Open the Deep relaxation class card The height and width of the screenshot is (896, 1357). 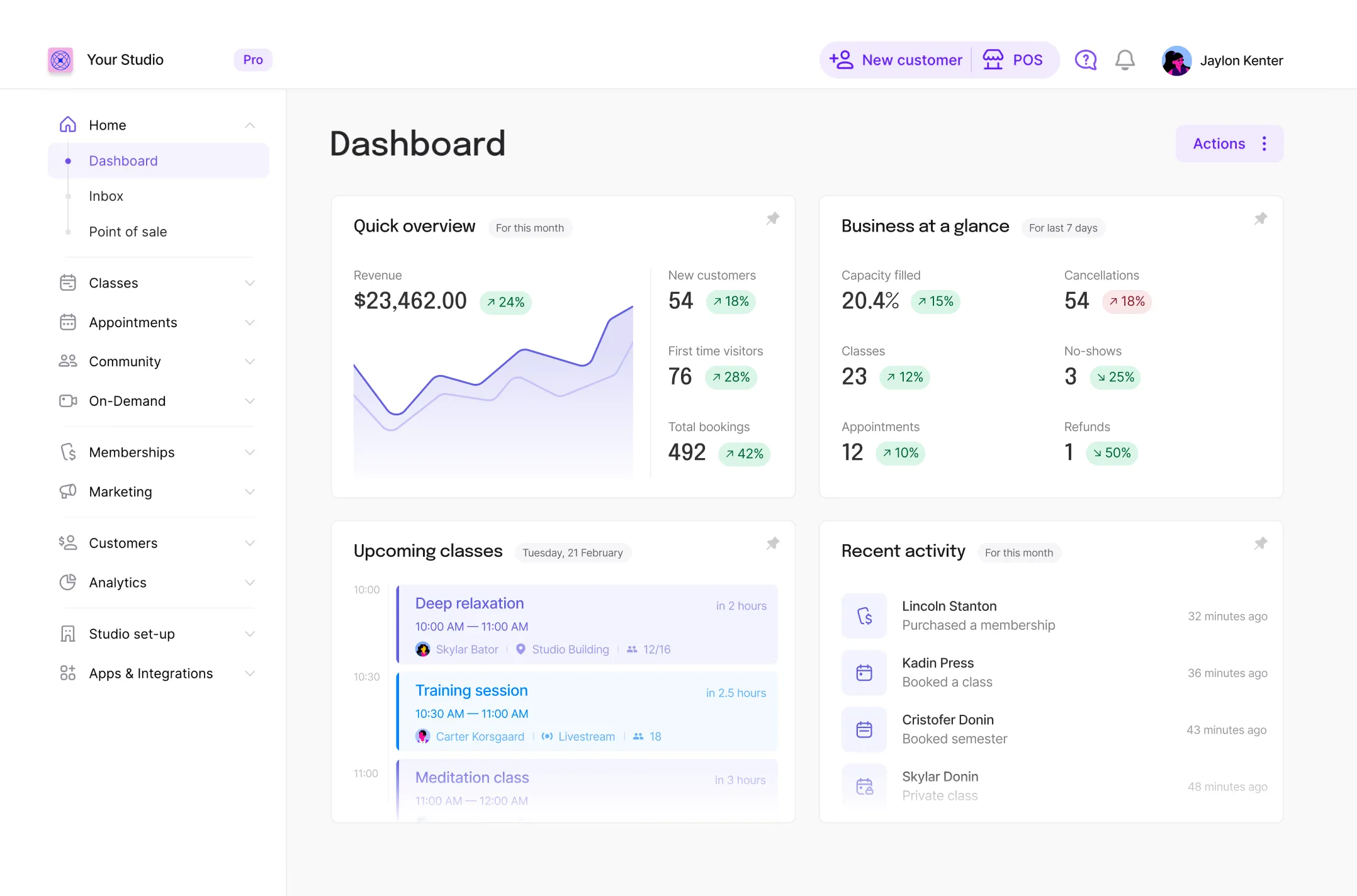click(x=587, y=625)
